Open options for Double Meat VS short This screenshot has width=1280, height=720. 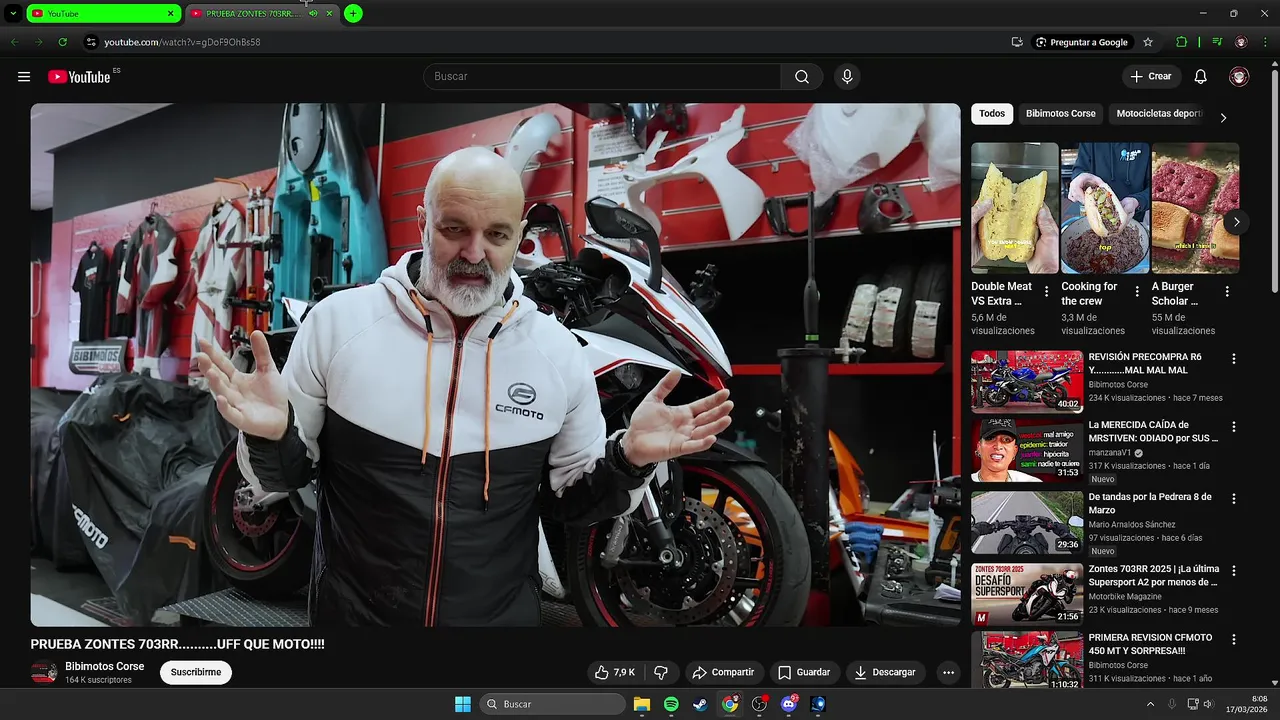pyautogui.click(x=1047, y=292)
